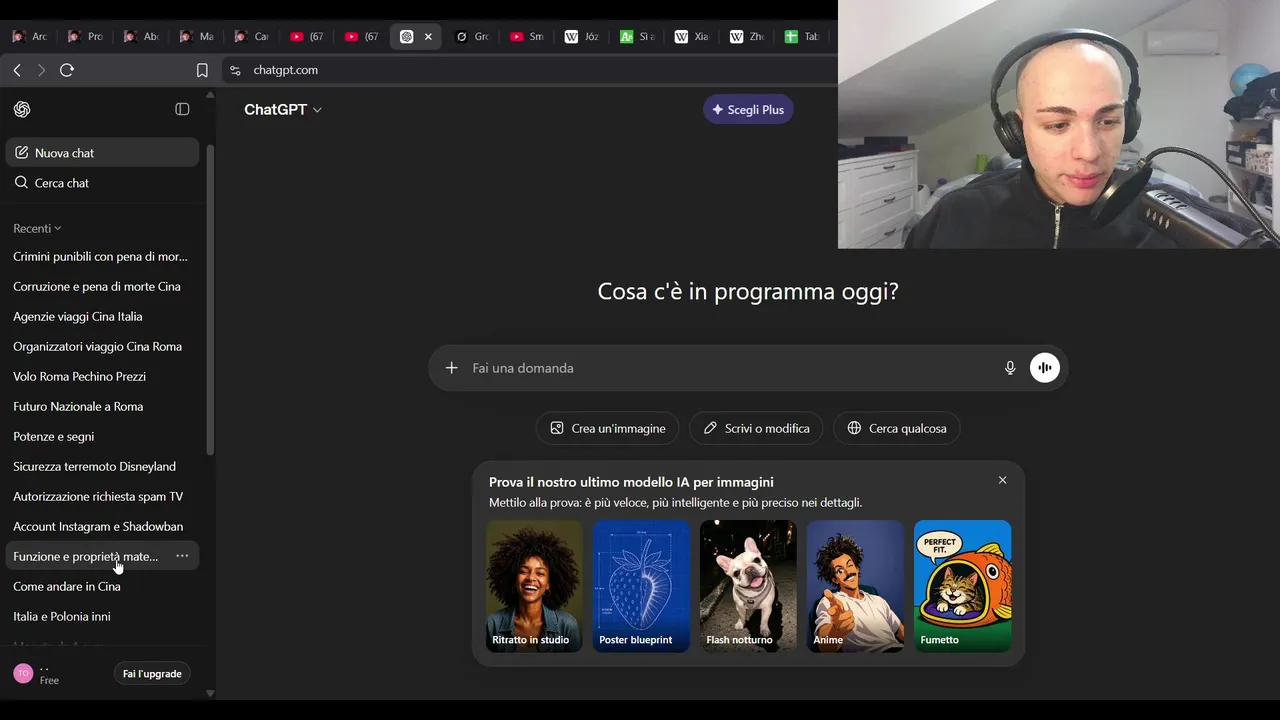
Task: Open chat 'Organizzatori viaggio Cina Roma'
Action: 102,346
